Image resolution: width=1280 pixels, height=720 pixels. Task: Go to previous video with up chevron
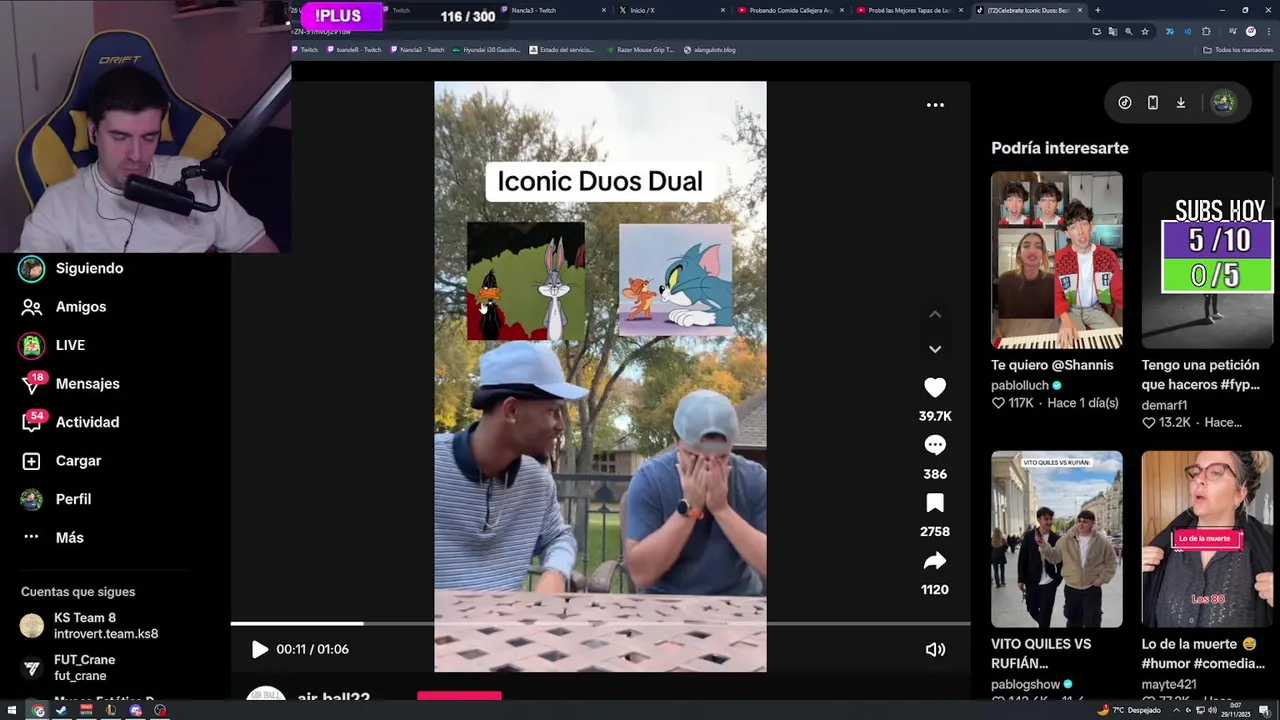point(935,314)
